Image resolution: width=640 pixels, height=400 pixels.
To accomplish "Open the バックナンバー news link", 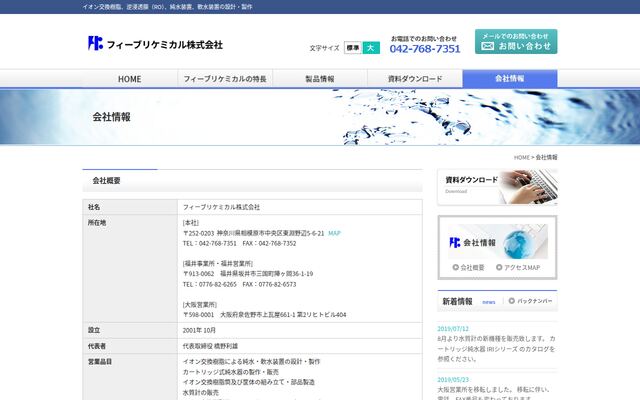I will tap(535, 301).
